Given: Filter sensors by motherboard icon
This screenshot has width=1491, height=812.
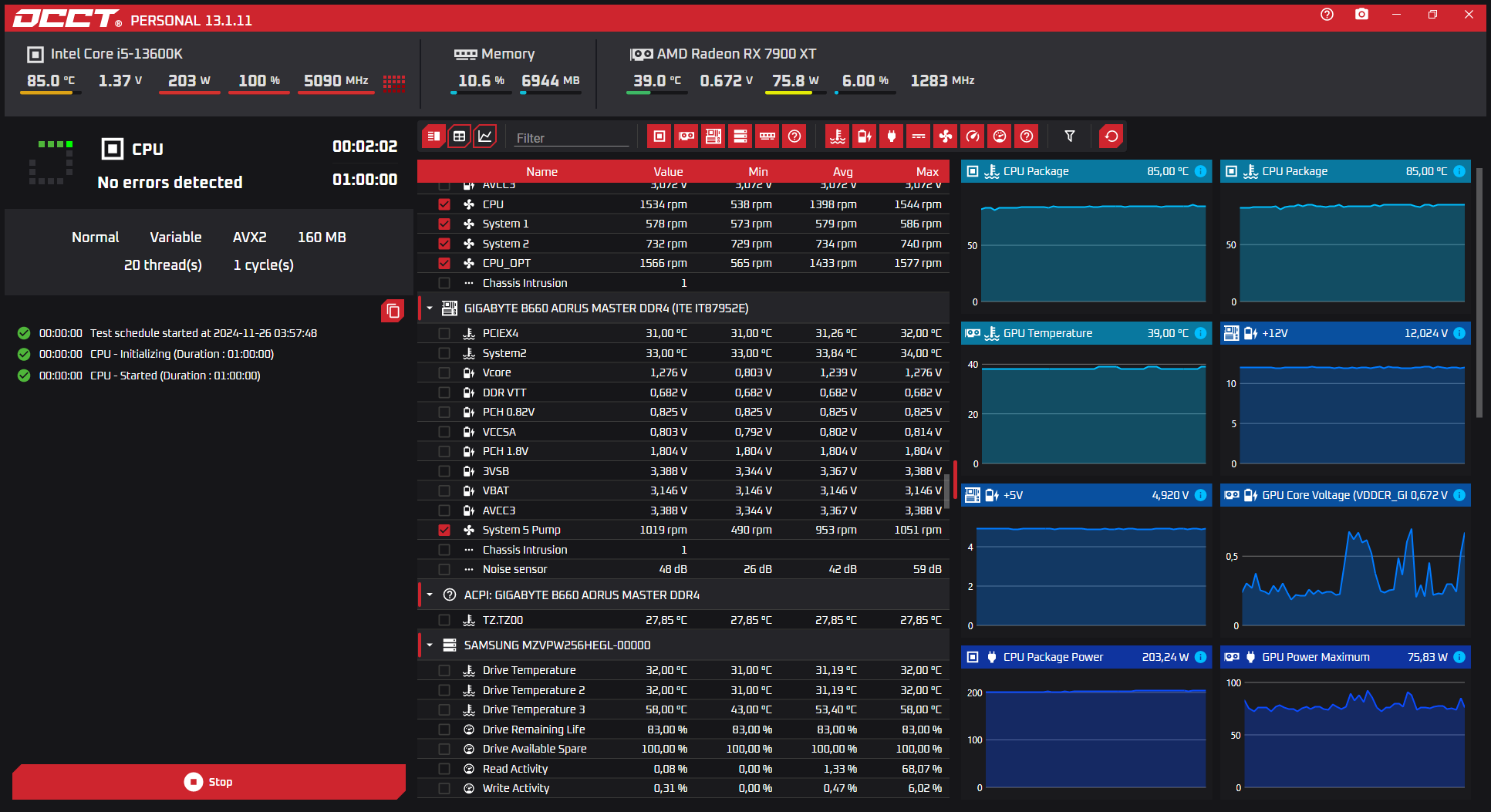Looking at the screenshot, I should (x=713, y=136).
